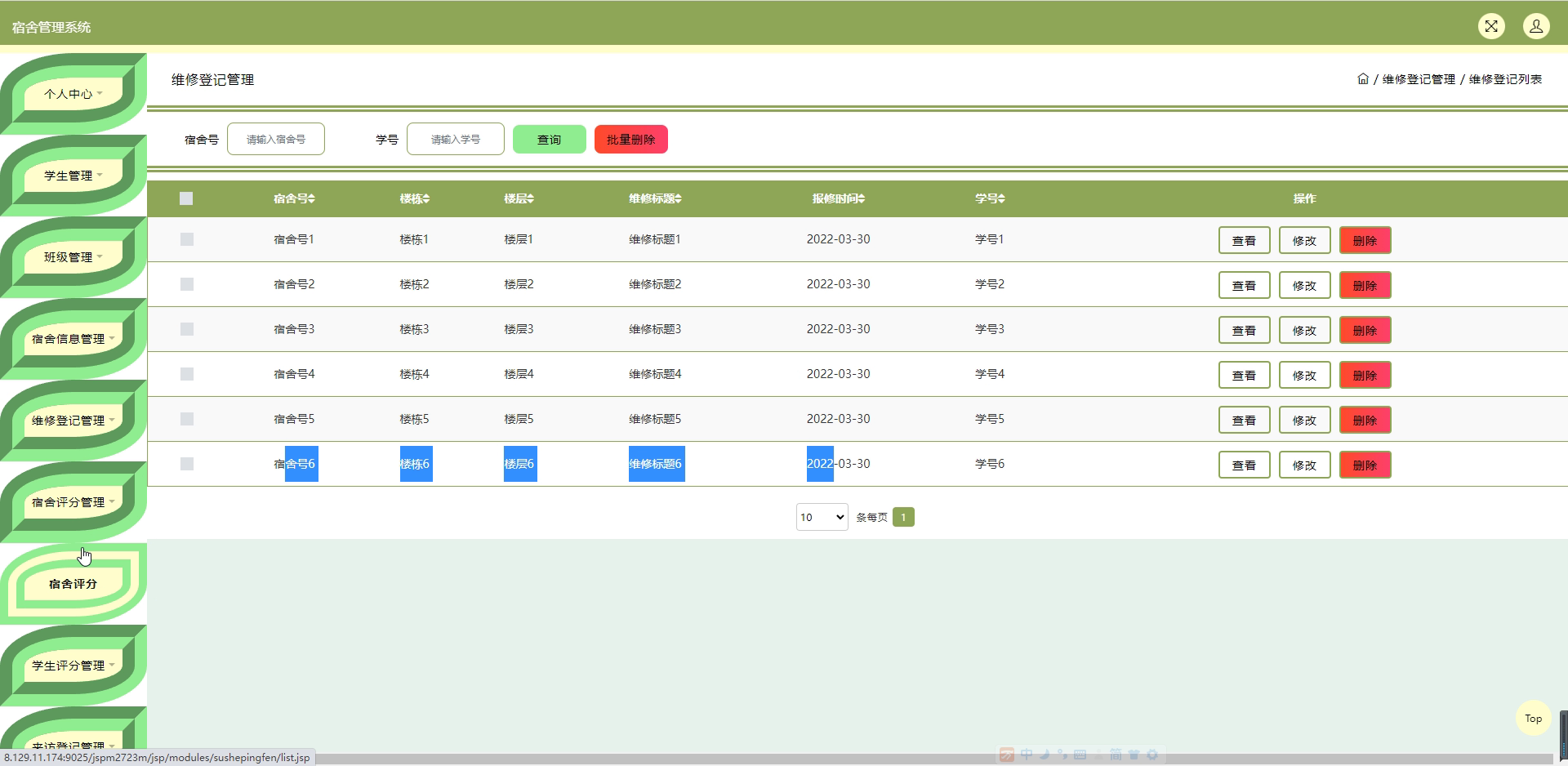The image size is (1568, 766).
Task: Open the user profile icon
Action: [1536, 26]
